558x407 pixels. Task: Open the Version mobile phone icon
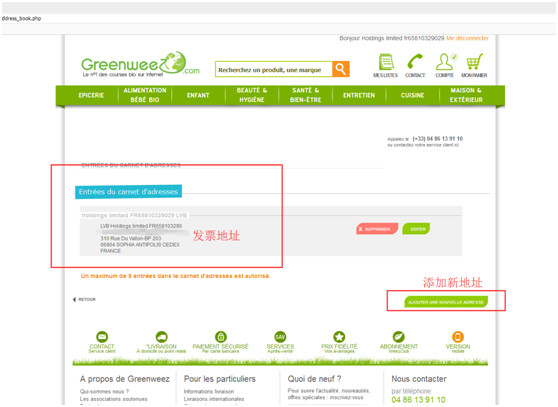pyautogui.click(x=458, y=336)
